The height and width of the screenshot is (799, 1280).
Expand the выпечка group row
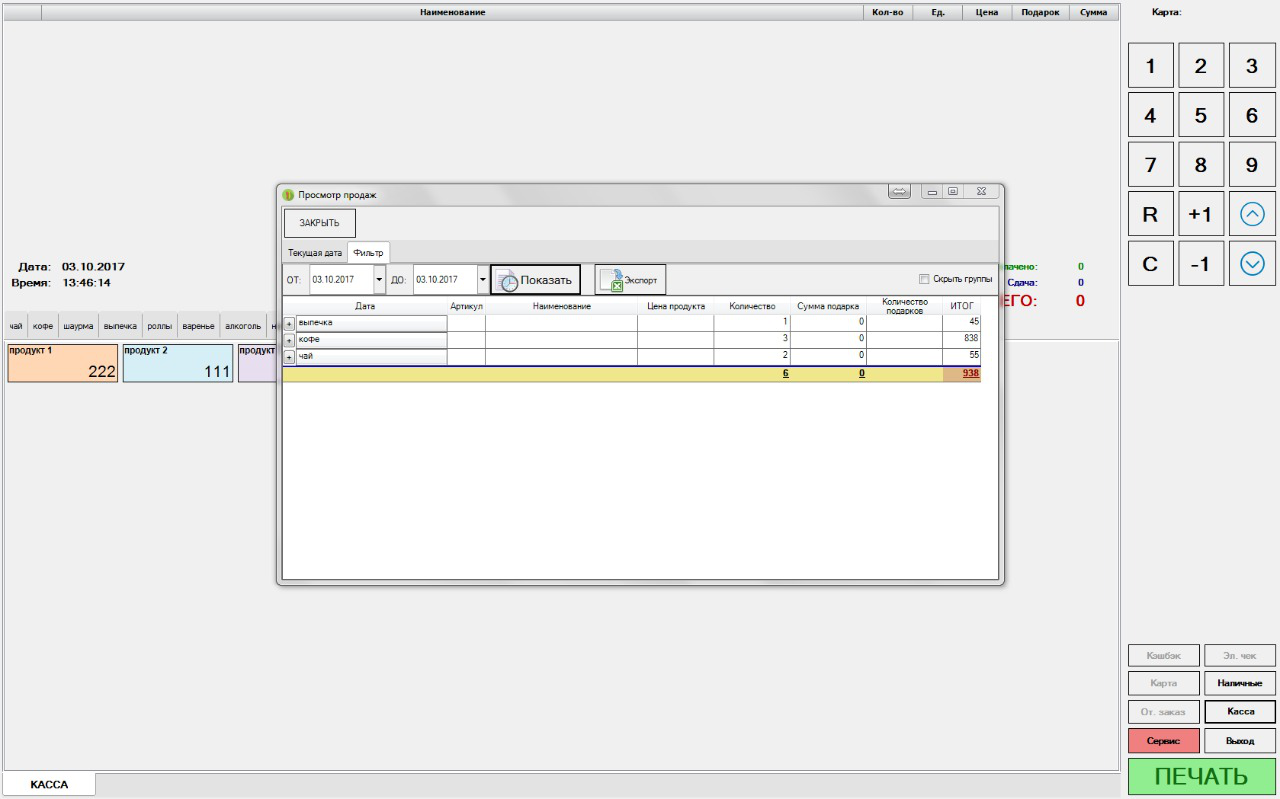[289, 324]
